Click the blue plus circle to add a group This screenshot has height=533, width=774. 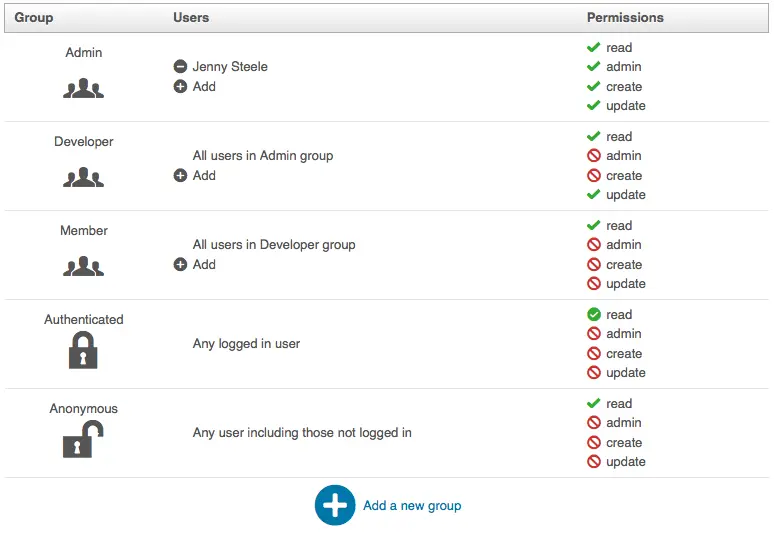pos(335,505)
